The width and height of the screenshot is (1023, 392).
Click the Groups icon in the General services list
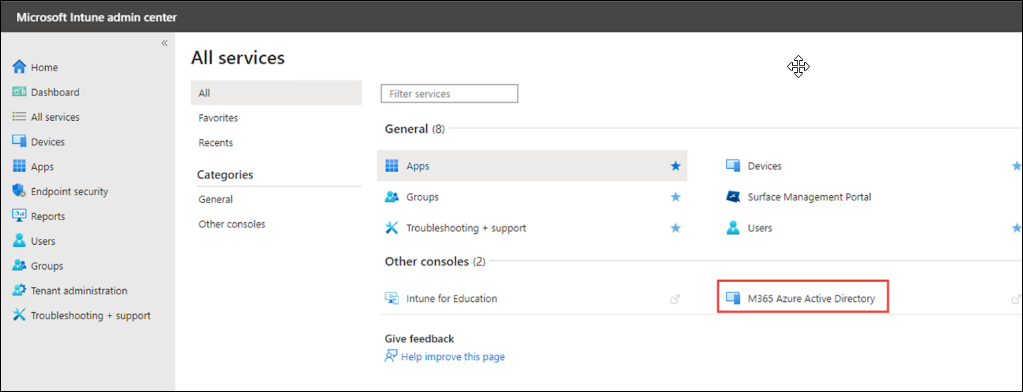[x=391, y=197]
